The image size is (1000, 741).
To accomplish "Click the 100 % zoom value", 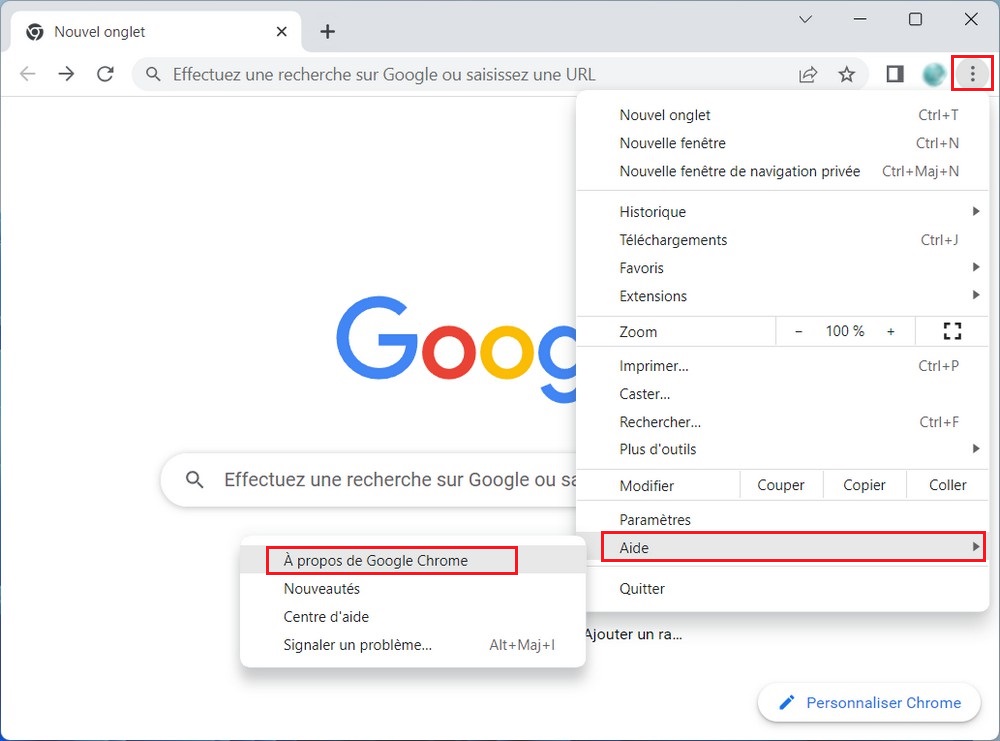I will [845, 331].
